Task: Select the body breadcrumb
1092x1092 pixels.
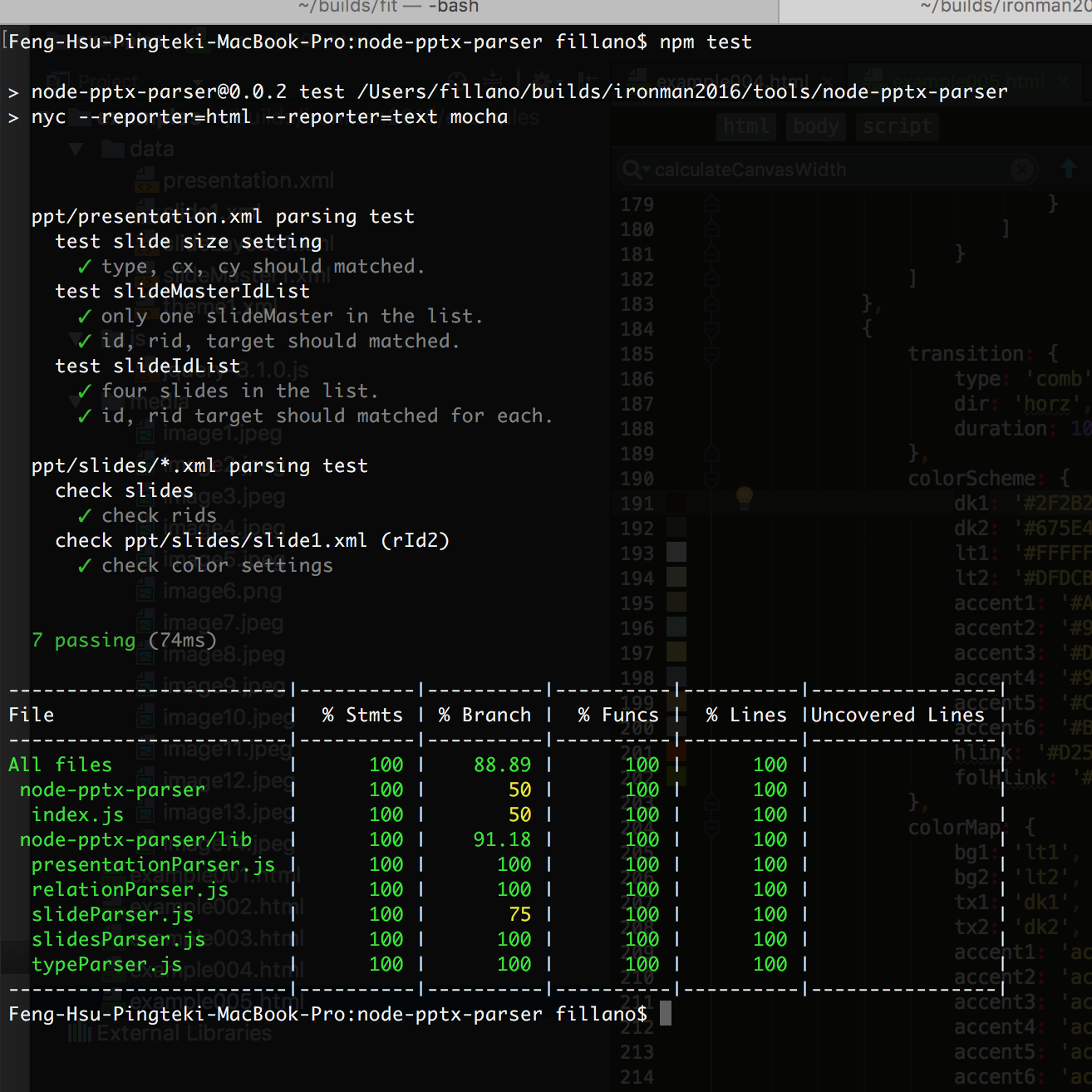Action: click(x=815, y=126)
